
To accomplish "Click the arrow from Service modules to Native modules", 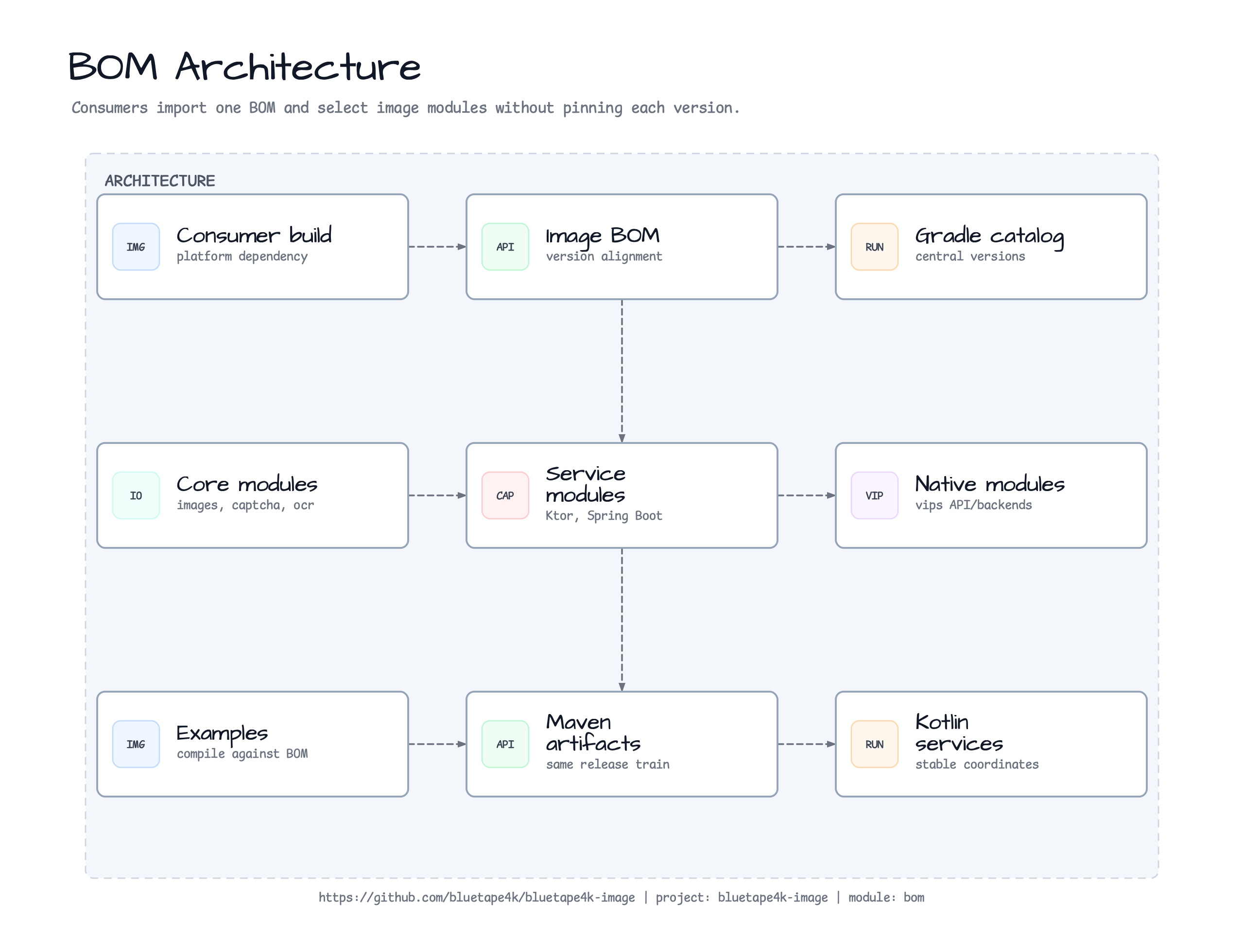I will 806,495.
